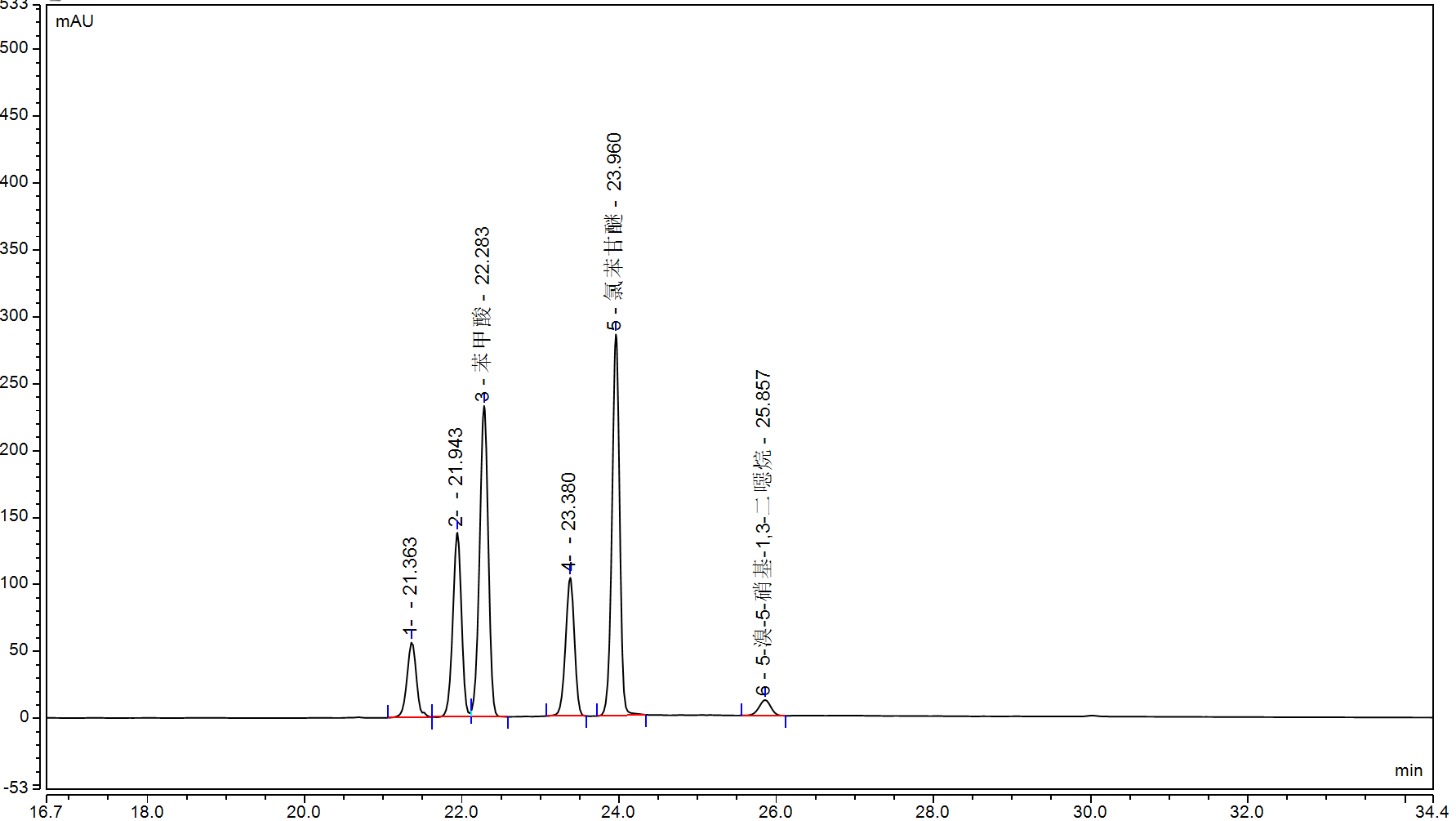
Task: Click the peak 1 label at 21.363
Action: [410, 585]
